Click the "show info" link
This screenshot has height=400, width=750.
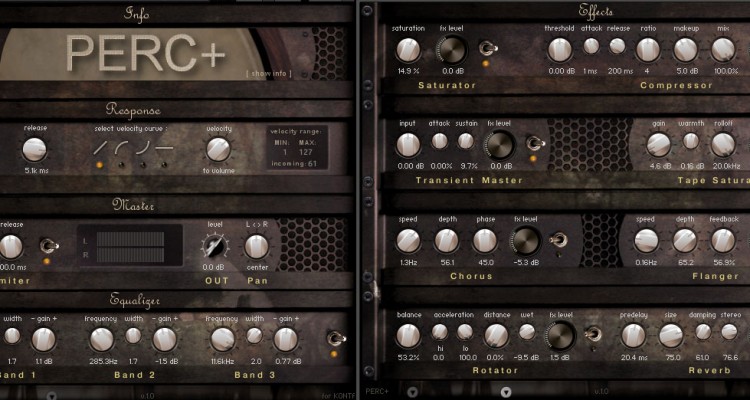(267, 73)
